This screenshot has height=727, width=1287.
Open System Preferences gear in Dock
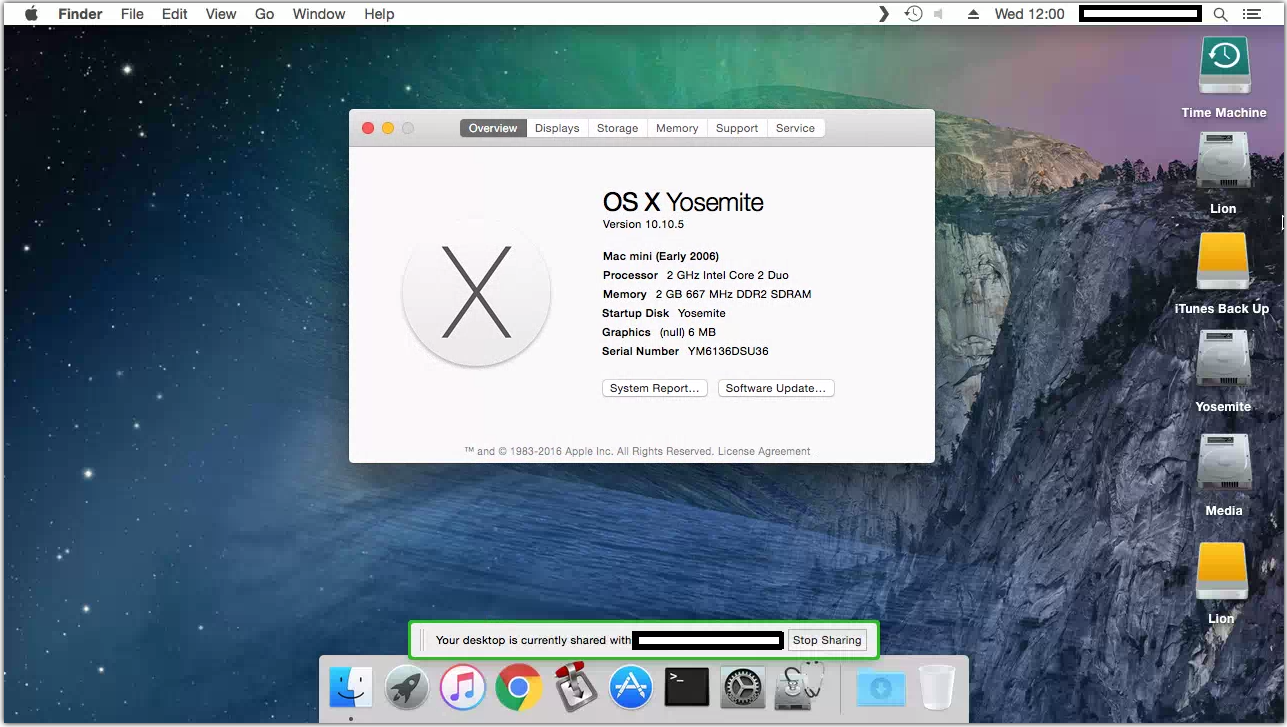pos(743,687)
